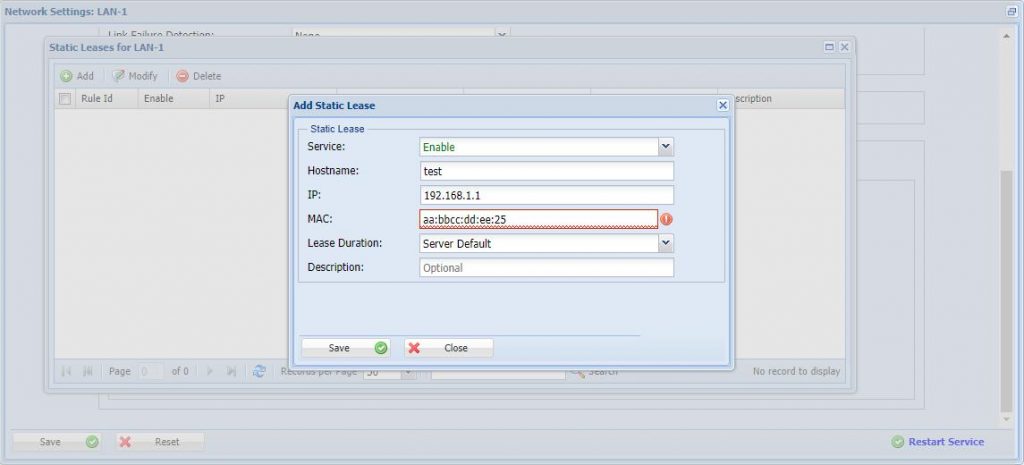Image resolution: width=1024 pixels, height=465 pixels.
Task: Focus the Description optional field
Action: click(x=546, y=268)
